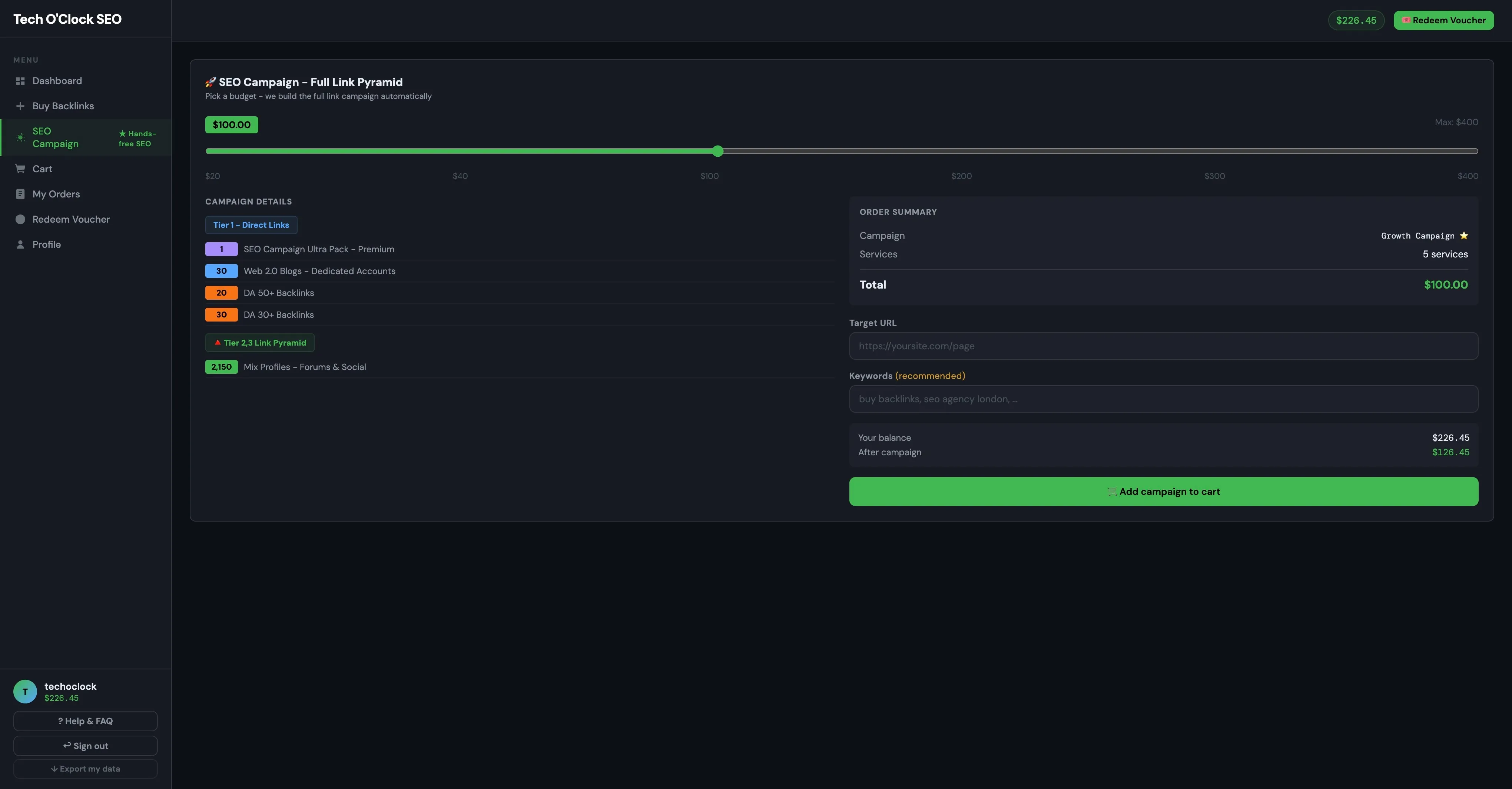Click Add campaign to cart button
1512x789 pixels.
1163,492
